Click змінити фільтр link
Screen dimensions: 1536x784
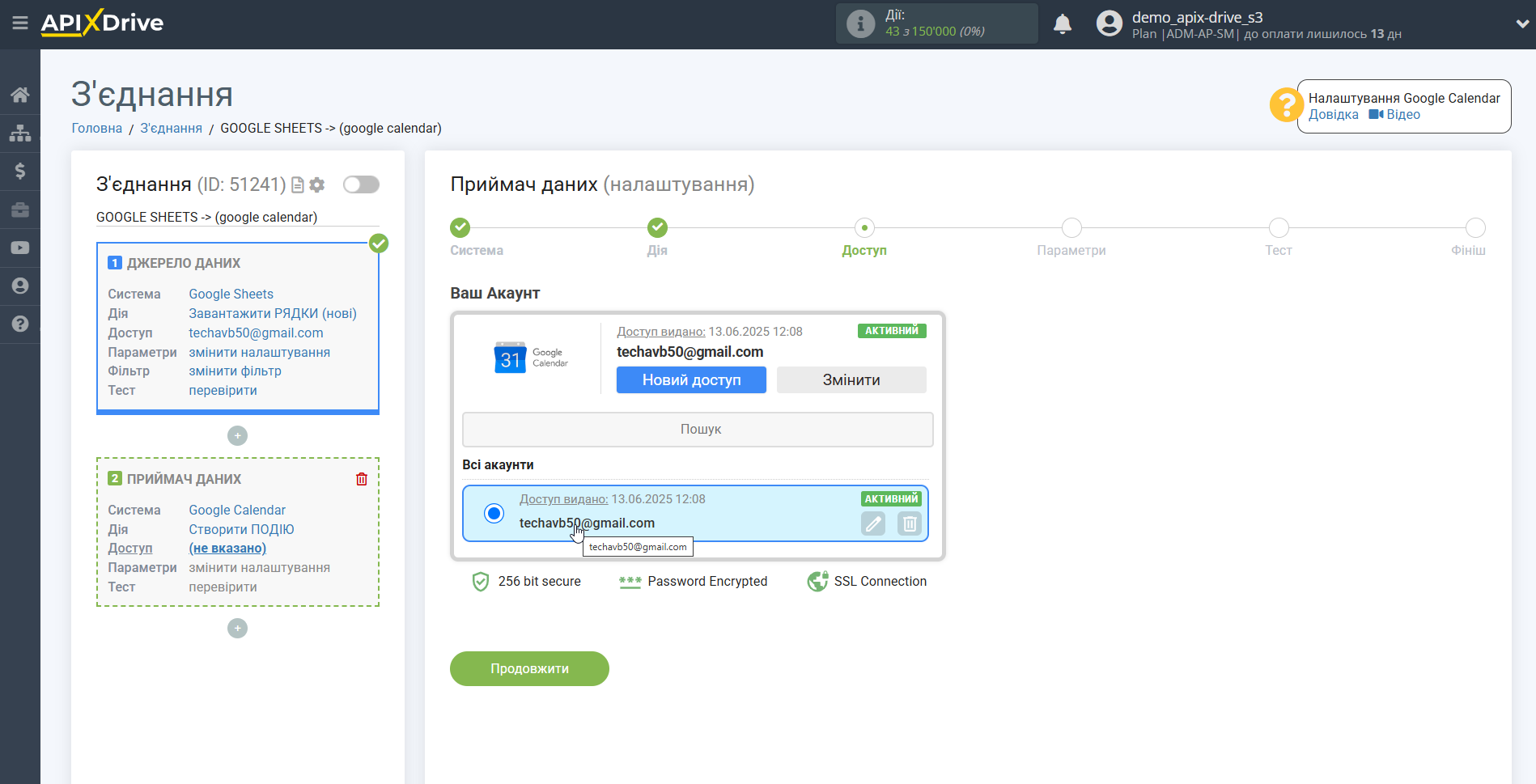pyautogui.click(x=235, y=371)
